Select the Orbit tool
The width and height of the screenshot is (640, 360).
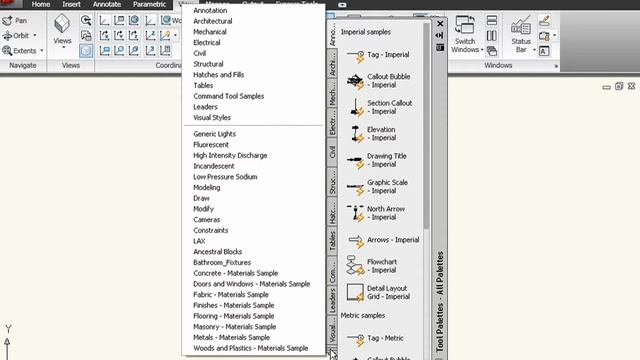[16, 36]
